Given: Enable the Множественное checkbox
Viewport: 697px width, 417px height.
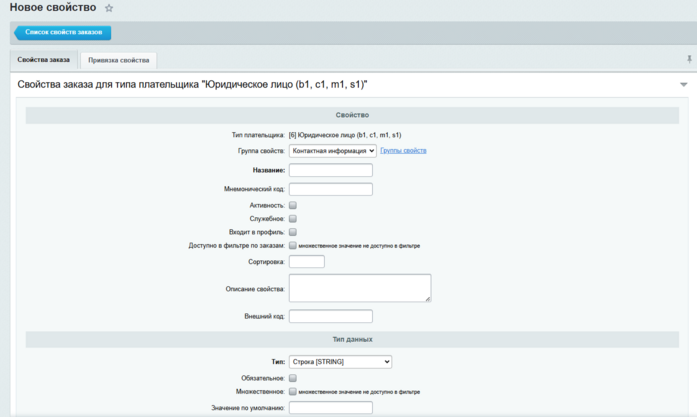Looking at the screenshot, I should [293, 392].
